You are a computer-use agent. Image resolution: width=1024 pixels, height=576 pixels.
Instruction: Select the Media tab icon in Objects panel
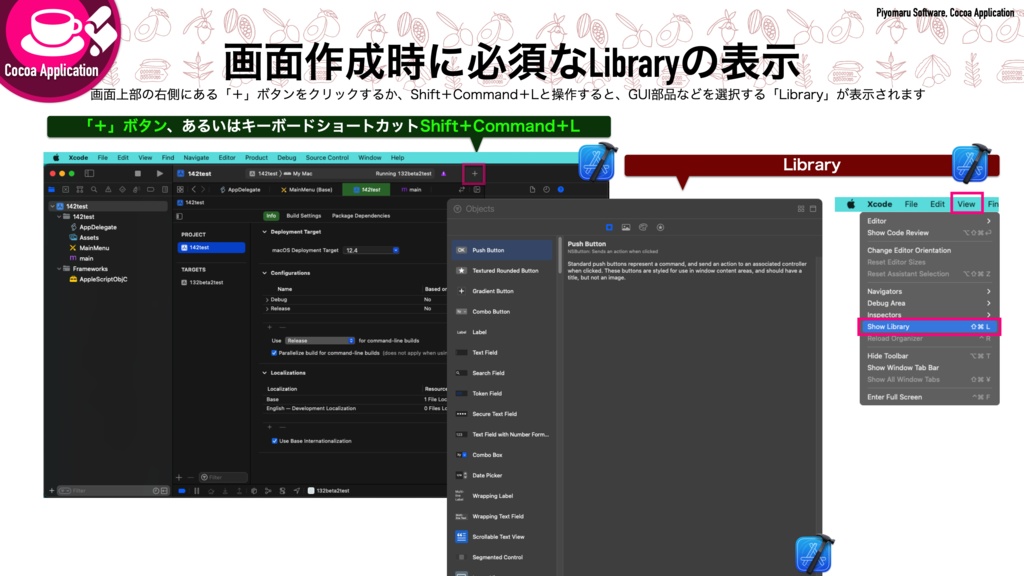(x=627, y=227)
